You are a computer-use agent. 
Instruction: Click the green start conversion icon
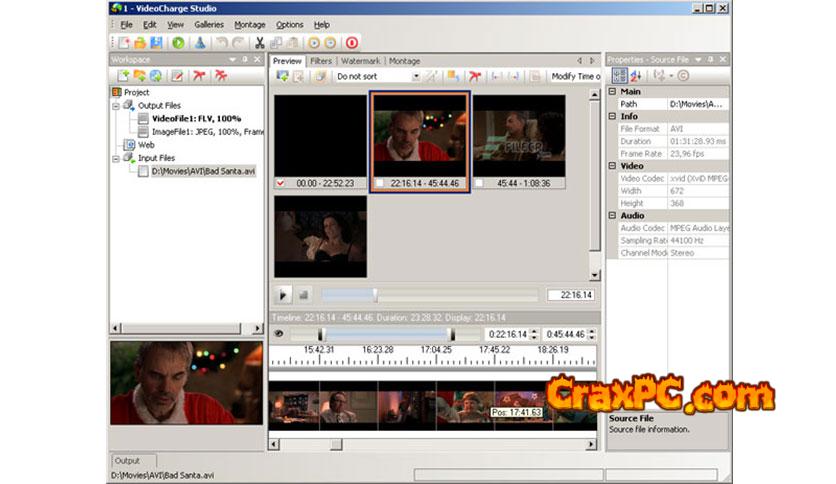tap(178, 43)
